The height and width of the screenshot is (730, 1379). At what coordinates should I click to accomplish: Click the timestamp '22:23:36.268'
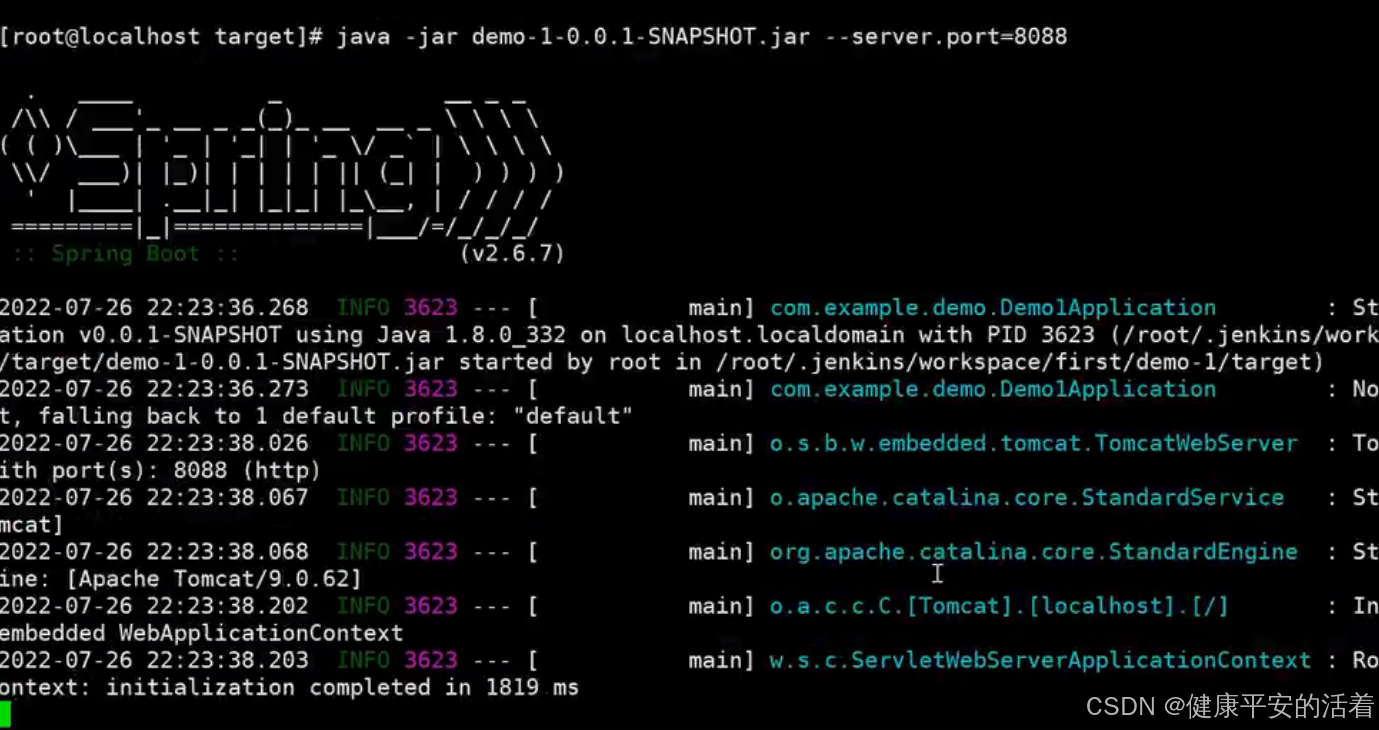228,308
